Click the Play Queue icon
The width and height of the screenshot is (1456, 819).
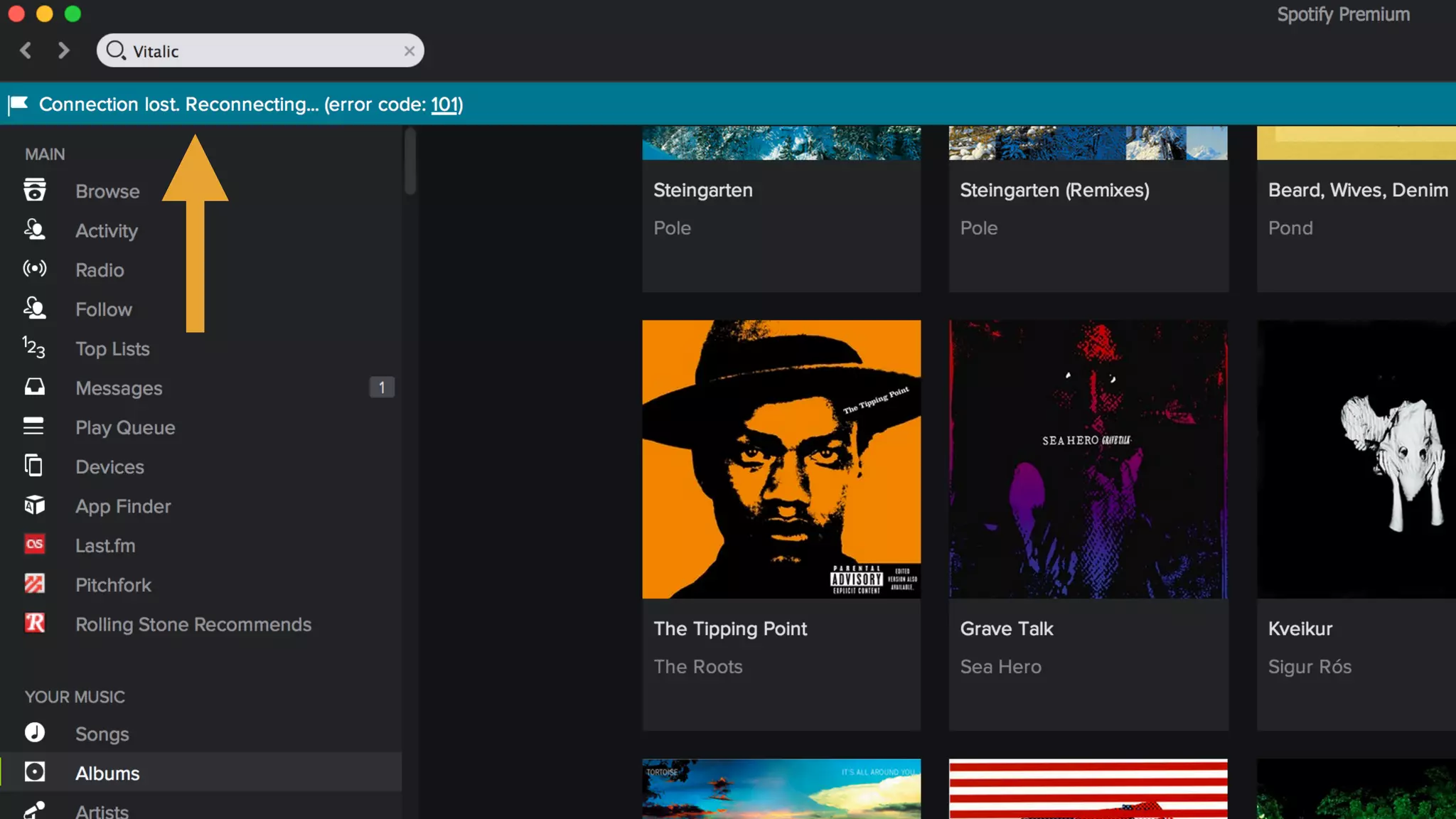(x=34, y=427)
